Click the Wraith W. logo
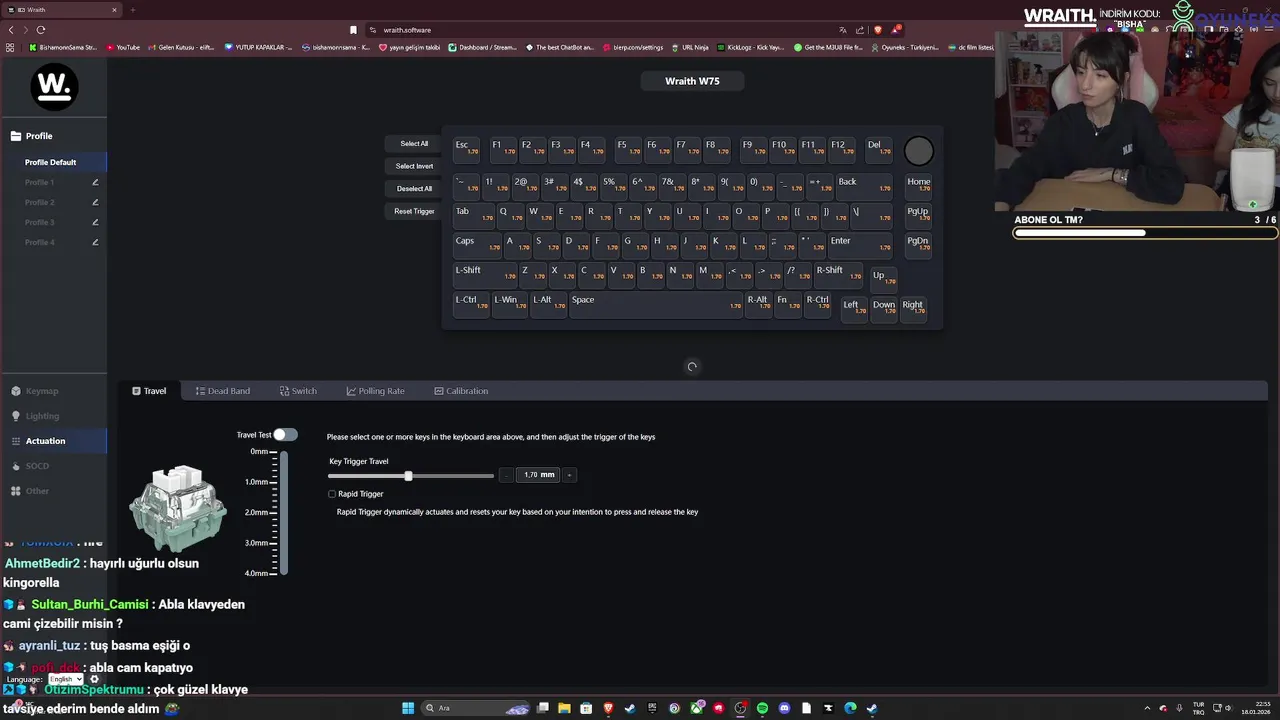The height and width of the screenshot is (720, 1280). click(x=54, y=88)
